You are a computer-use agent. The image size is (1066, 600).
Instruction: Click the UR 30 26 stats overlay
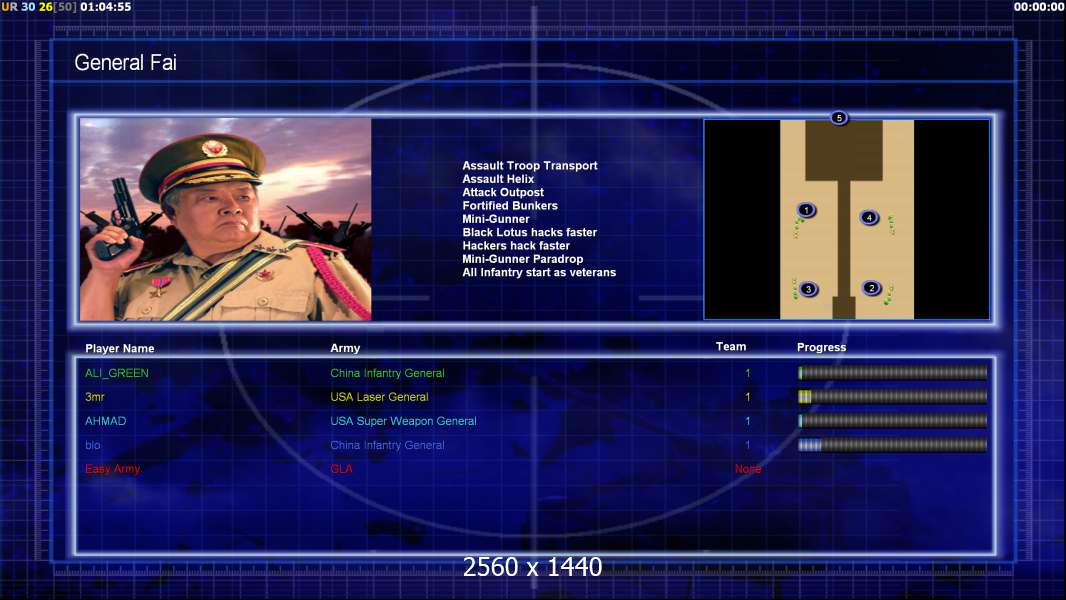(x=39, y=7)
